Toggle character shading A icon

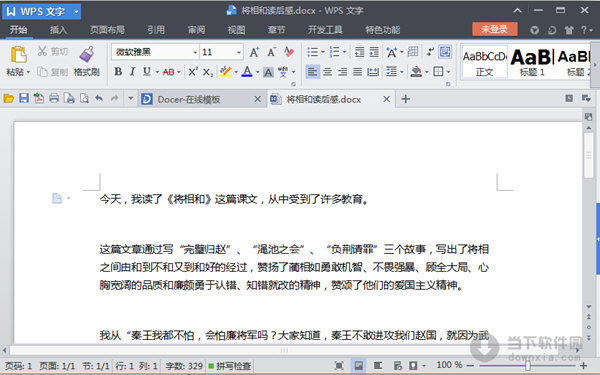click(x=268, y=72)
